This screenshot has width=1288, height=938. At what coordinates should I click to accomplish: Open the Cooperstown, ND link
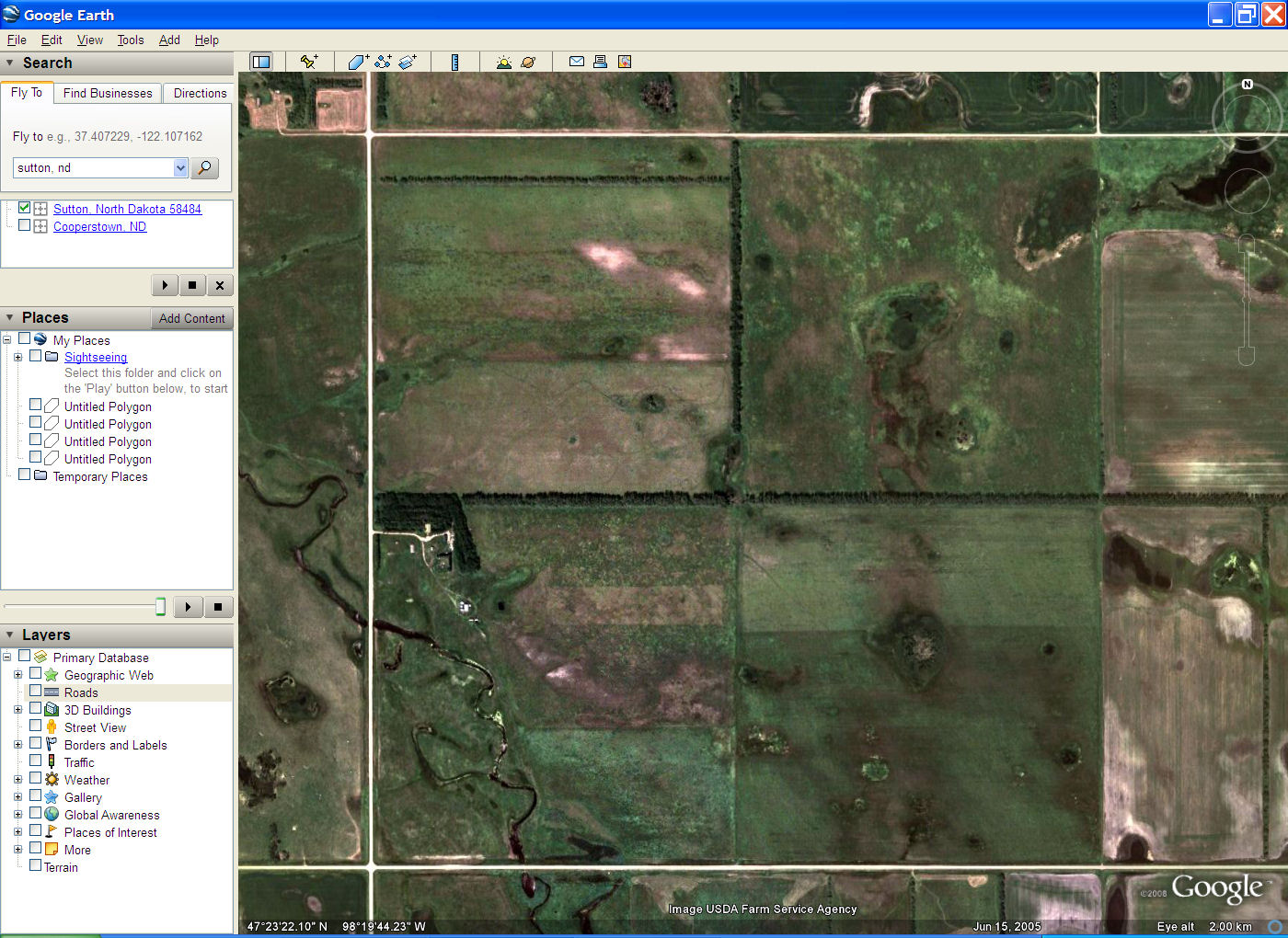pos(99,226)
